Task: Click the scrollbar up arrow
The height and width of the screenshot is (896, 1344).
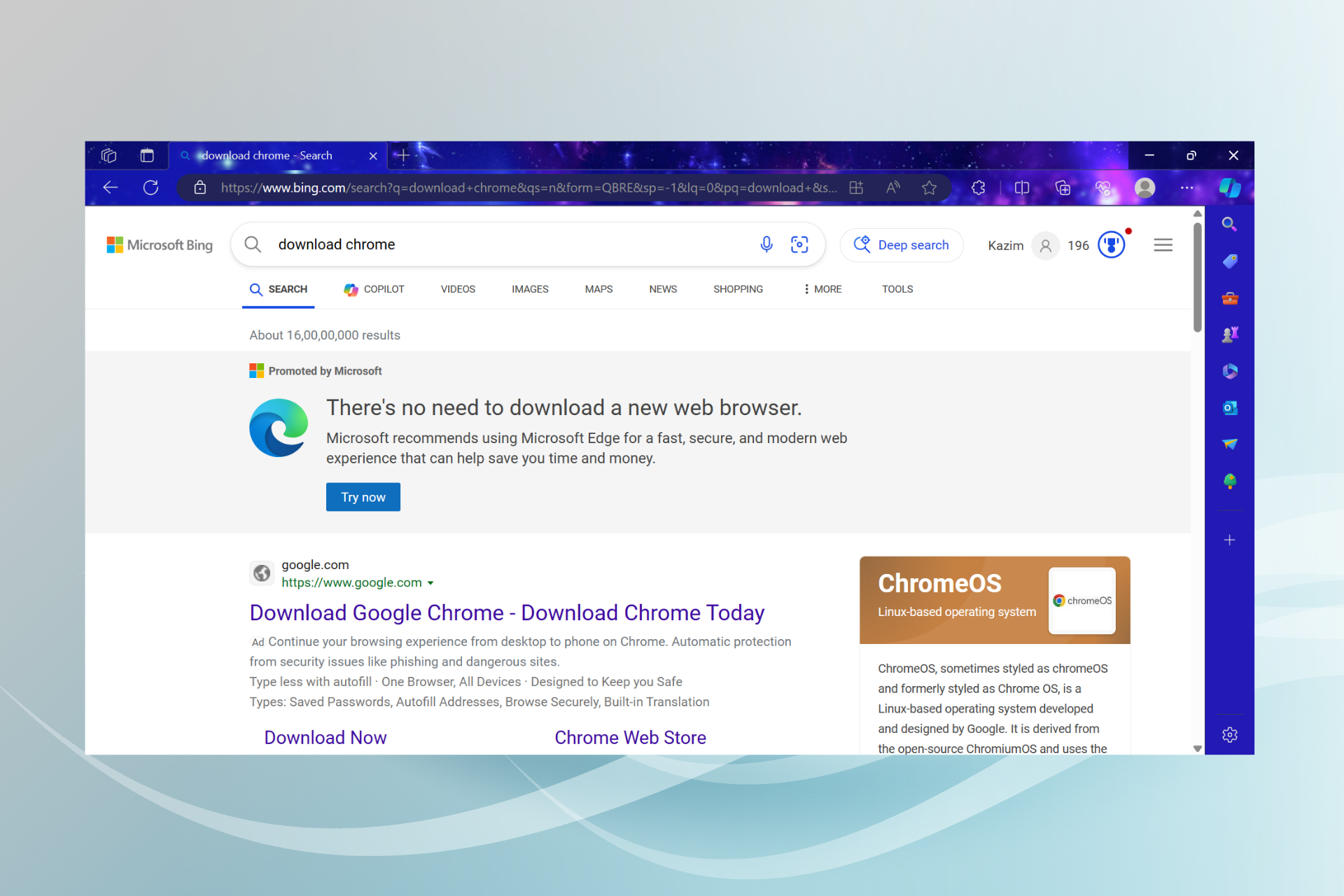Action: (x=1197, y=213)
